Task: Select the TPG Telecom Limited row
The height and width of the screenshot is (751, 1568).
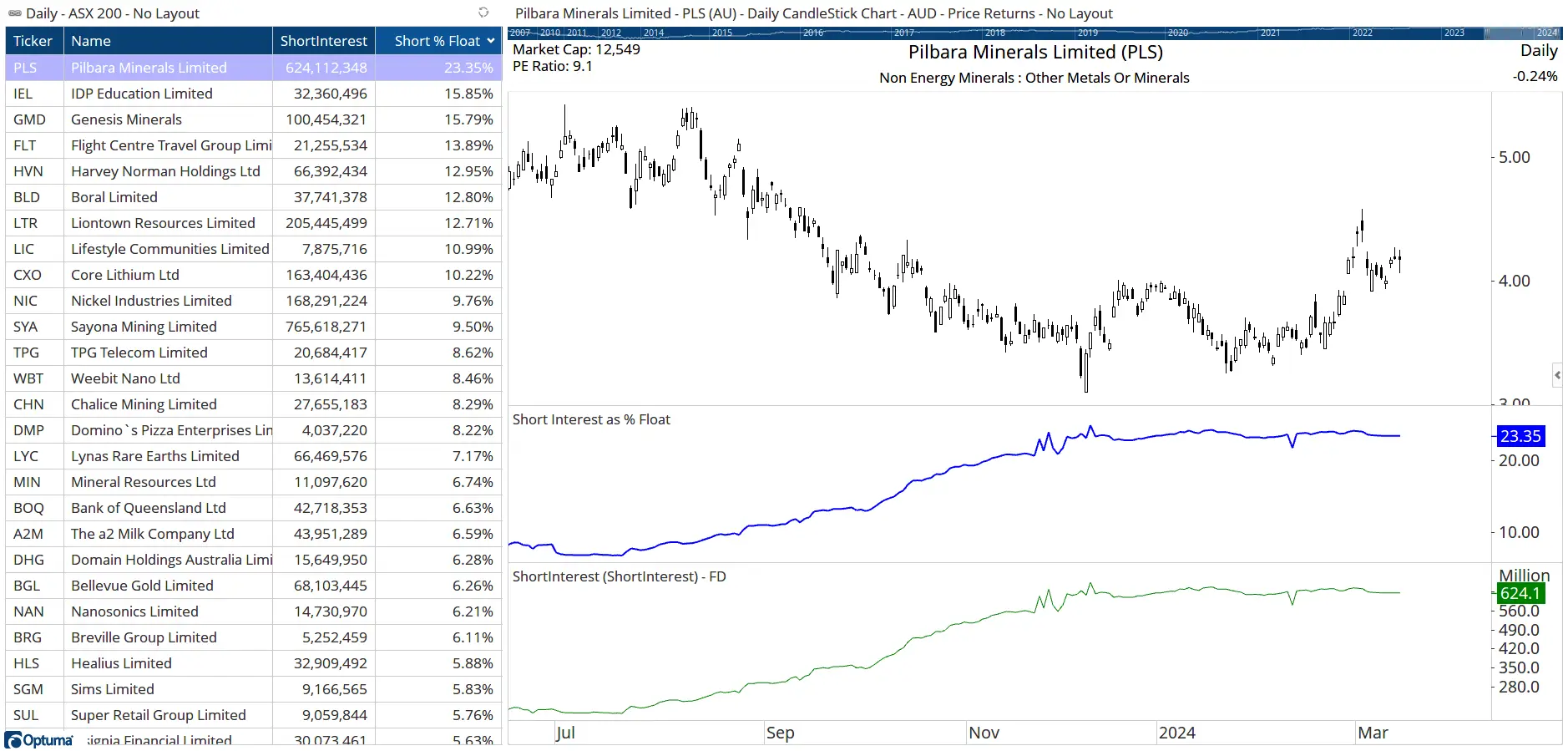Action: (x=253, y=353)
